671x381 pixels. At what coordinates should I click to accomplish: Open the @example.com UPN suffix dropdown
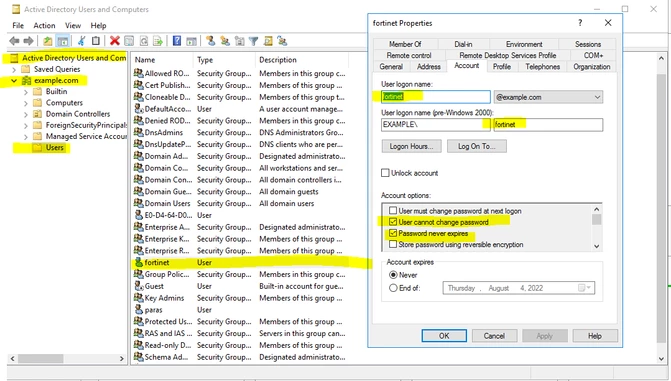click(597, 97)
